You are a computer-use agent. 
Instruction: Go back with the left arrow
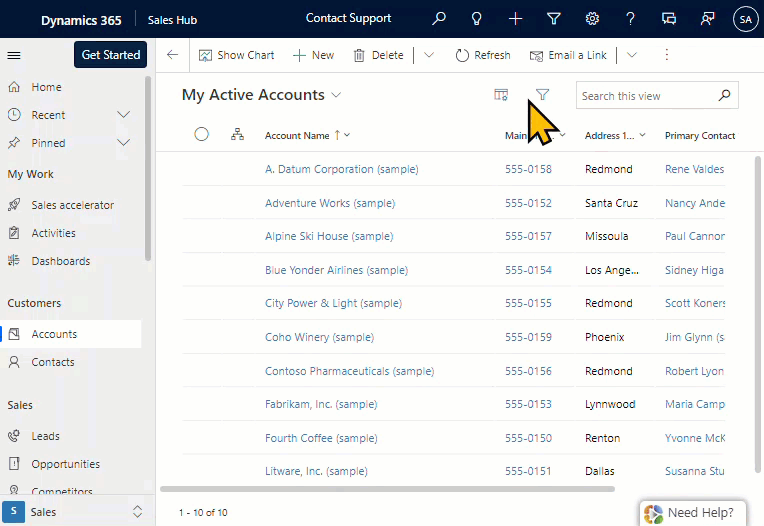coord(172,55)
